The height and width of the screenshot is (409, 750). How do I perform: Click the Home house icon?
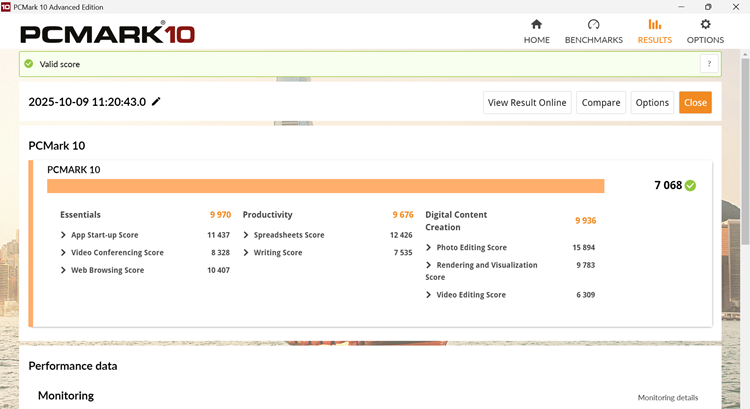(x=536, y=24)
